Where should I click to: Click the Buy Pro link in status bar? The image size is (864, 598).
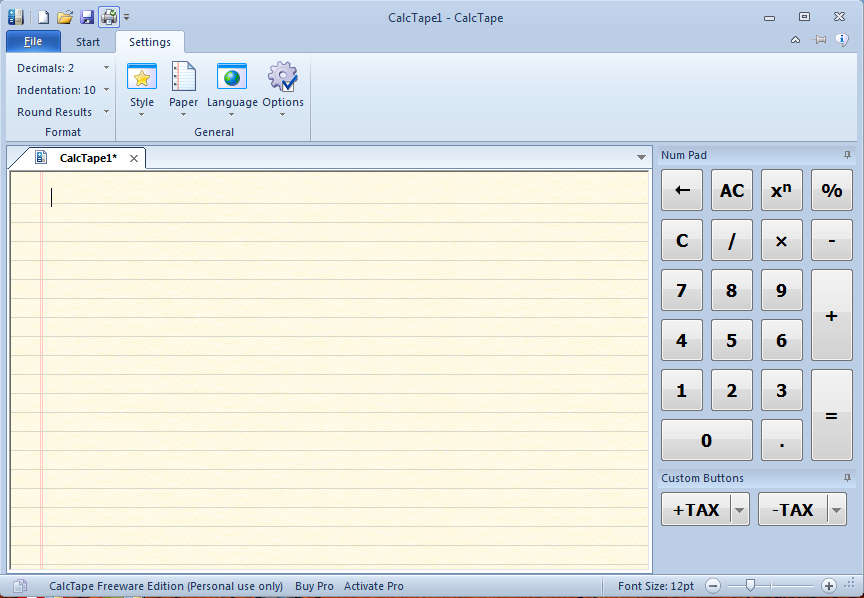pos(314,586)
